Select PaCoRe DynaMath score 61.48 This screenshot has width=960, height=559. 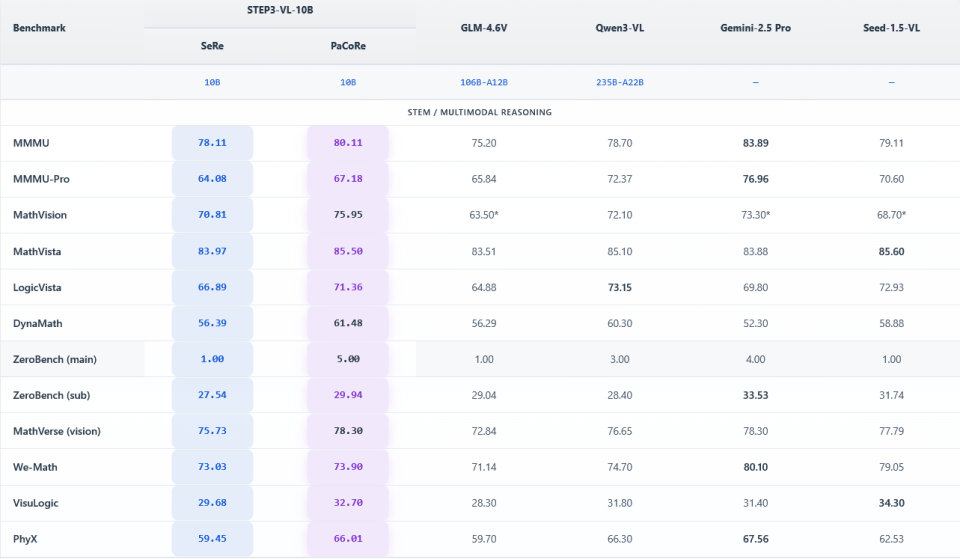click(x=348, y=323)
